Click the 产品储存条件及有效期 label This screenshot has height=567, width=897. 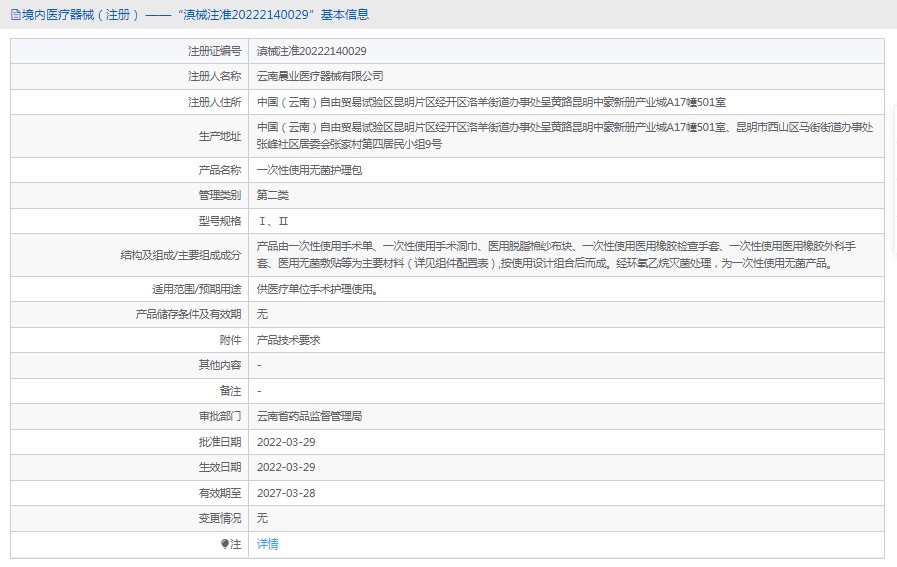188,315
